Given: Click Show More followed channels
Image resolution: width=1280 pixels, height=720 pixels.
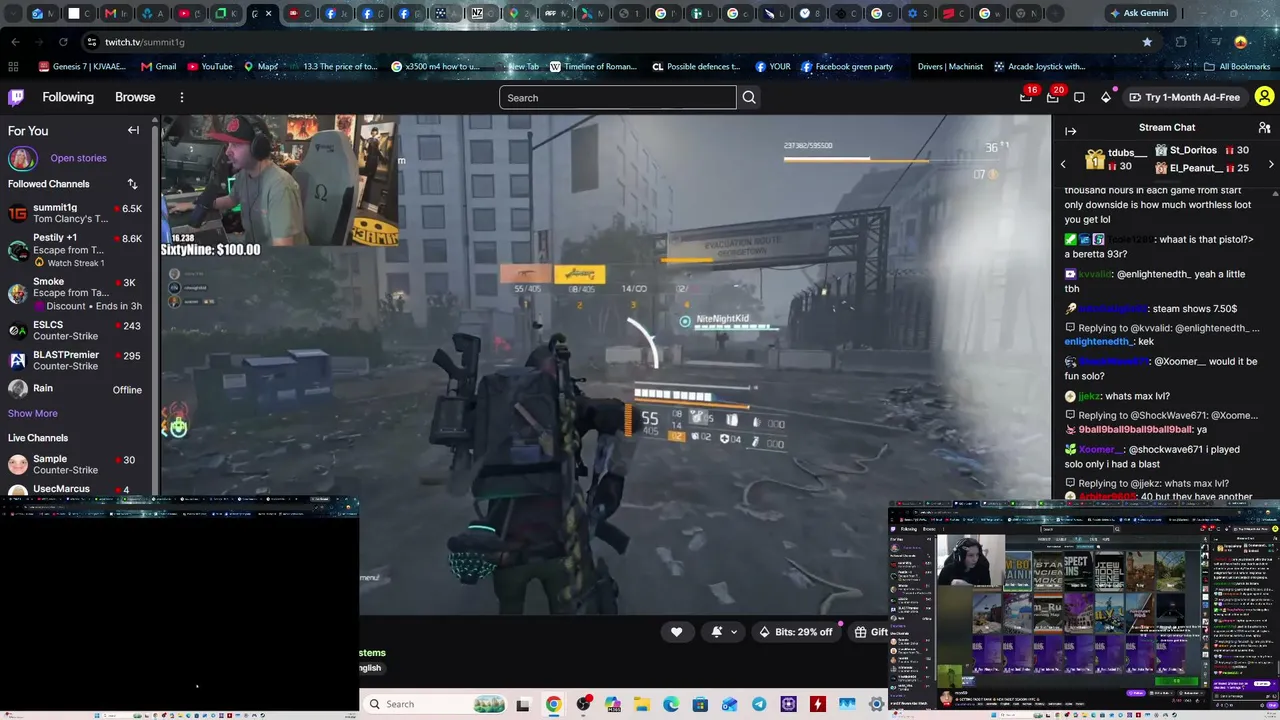Looking at the screenshot, I should 33,413.
